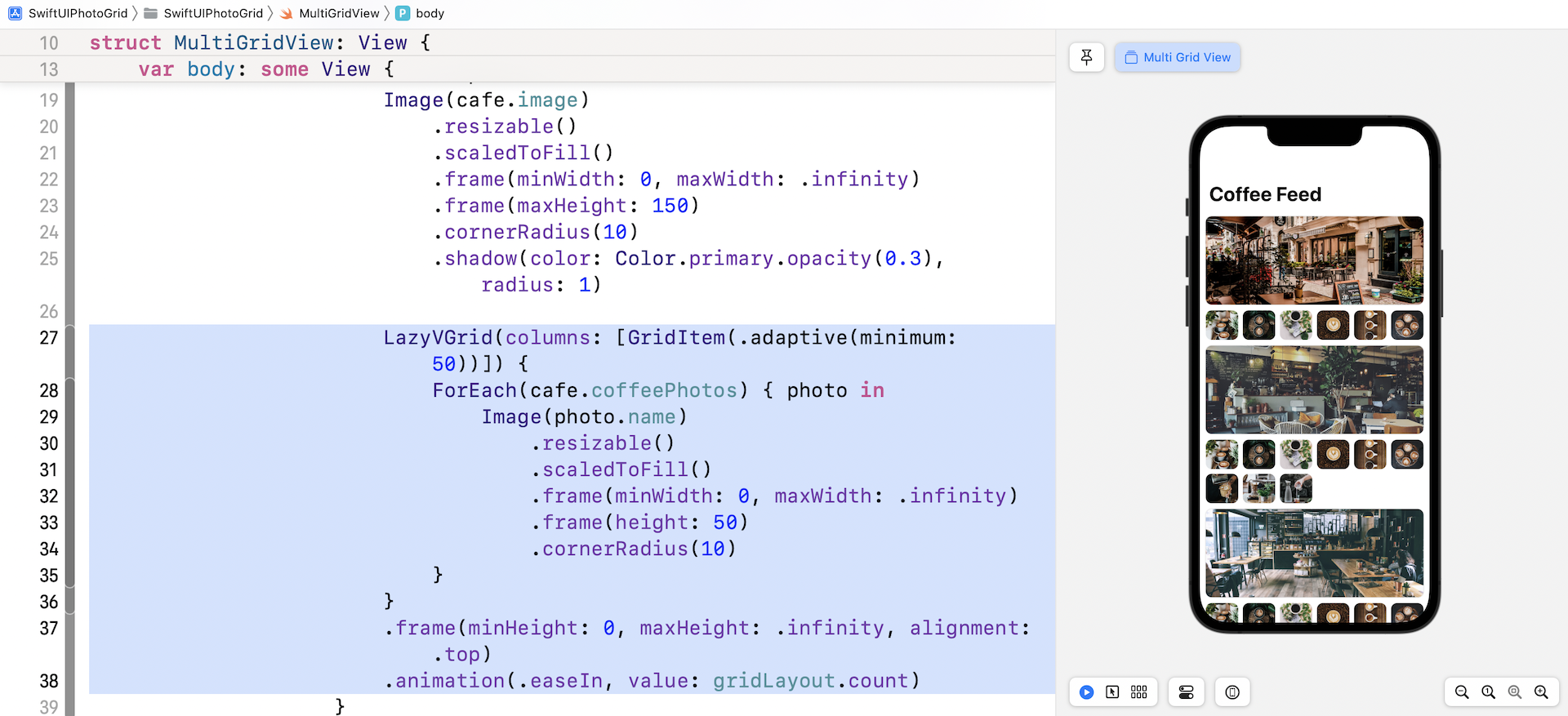Click the first cafe photo in preview

coord(1314,260)
